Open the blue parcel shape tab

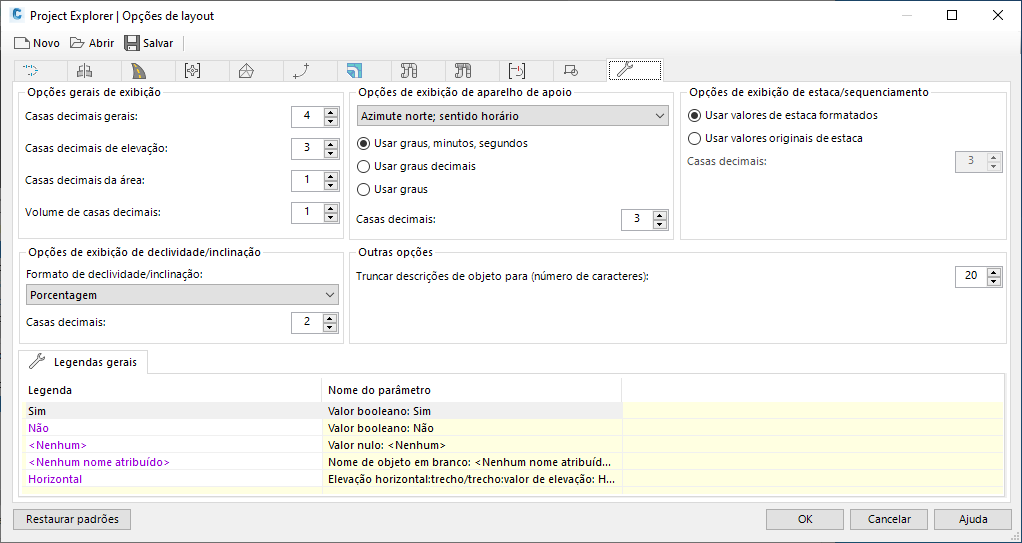pyautogui.click(x=355, y=70)
